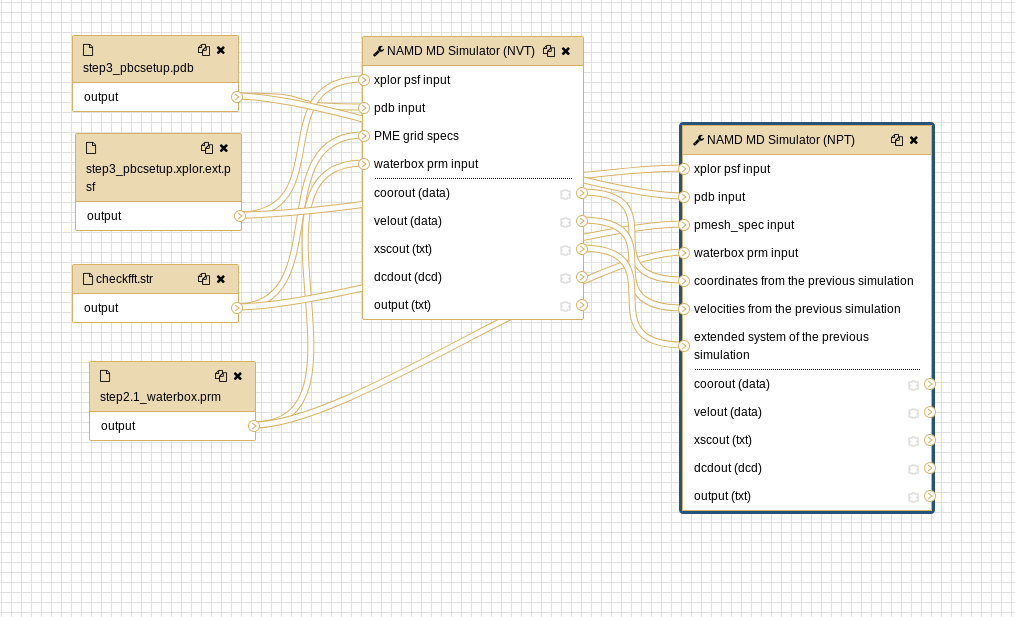Mark NPT coorout (data) as workflow output
This screenshot has width=1015, height=617.
click(913, 385)
